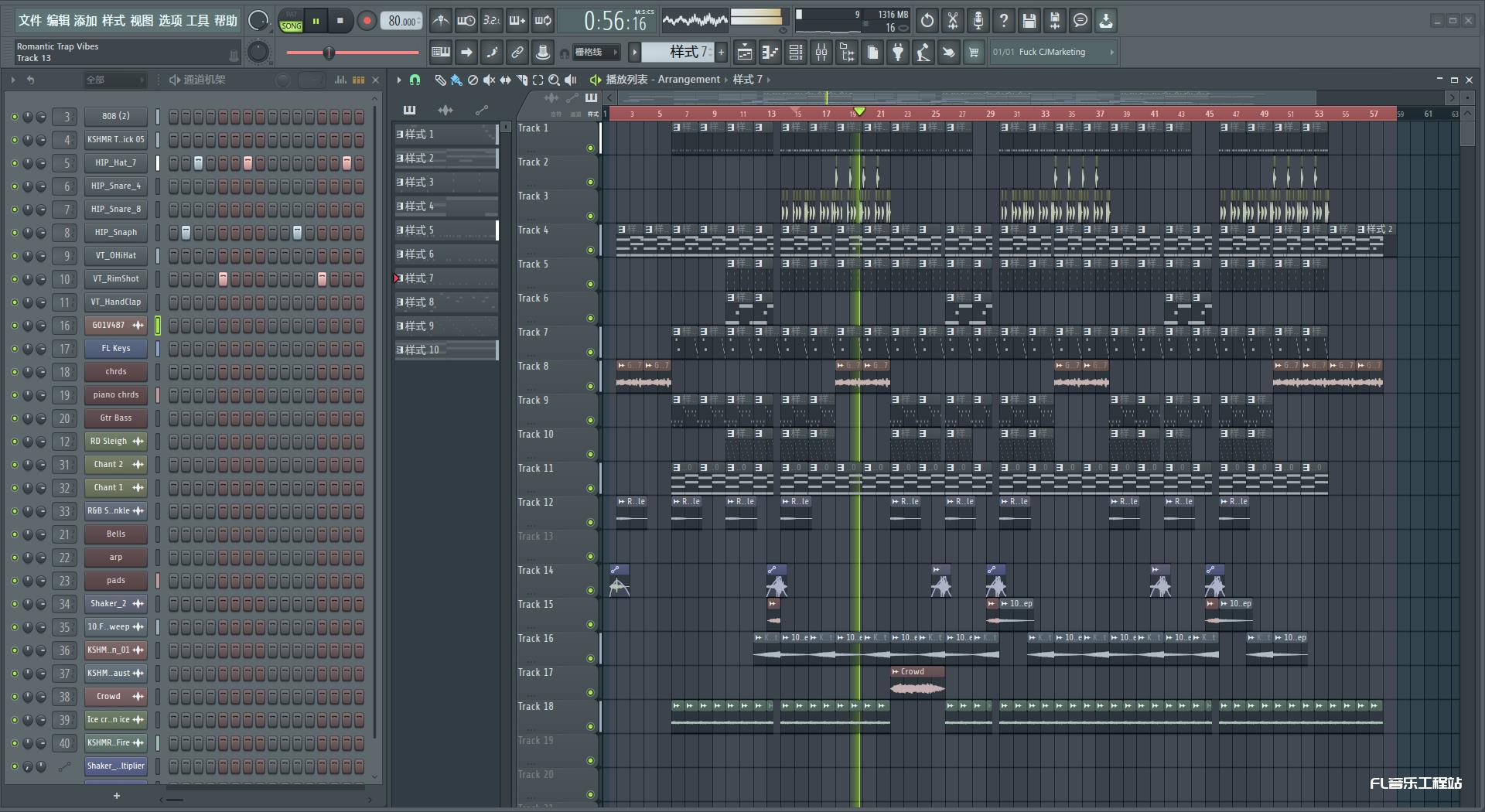
Task: Open the plugin picker plug icon
Action: (897, 53)
